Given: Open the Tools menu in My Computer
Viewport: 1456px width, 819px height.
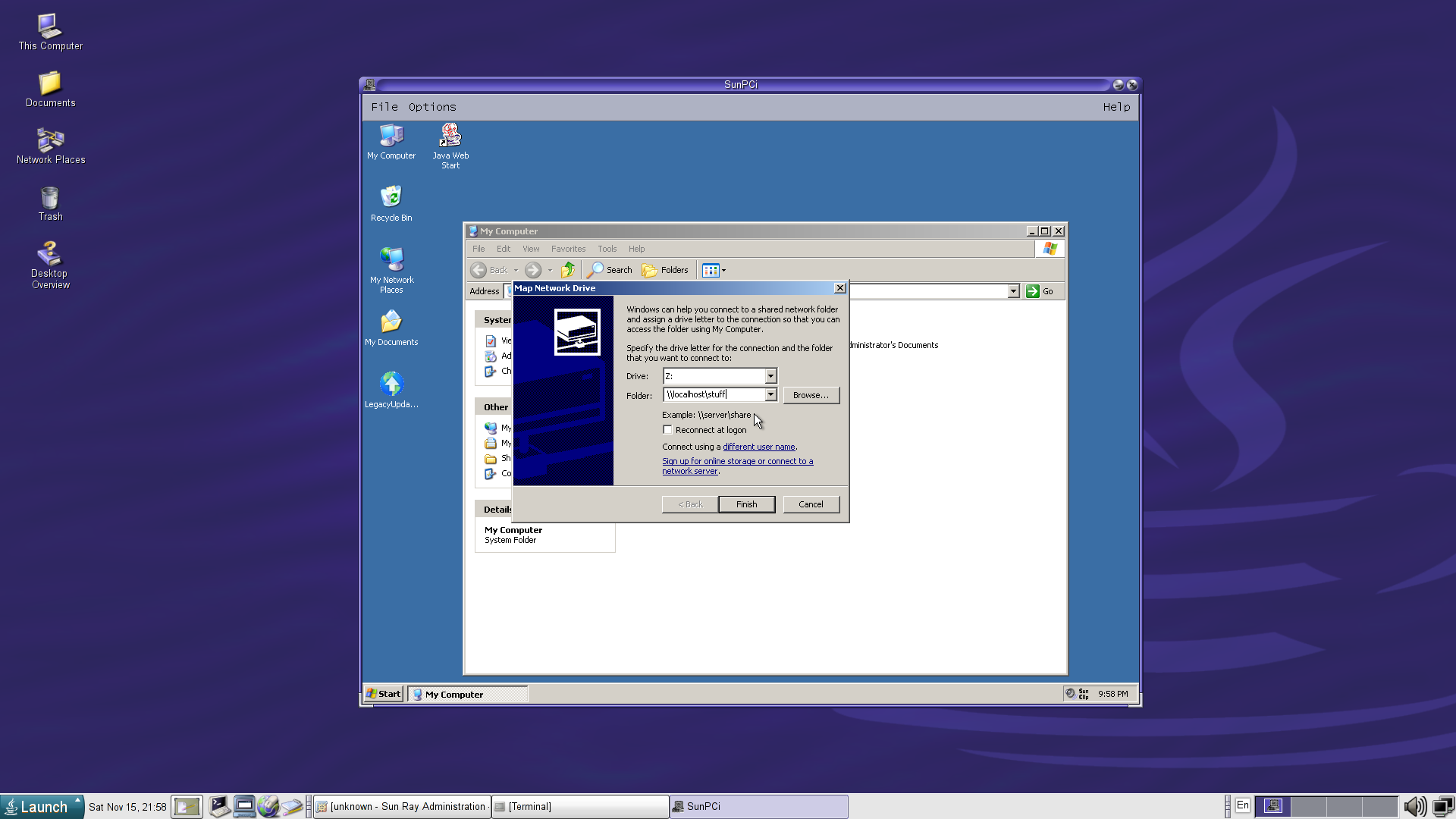Looking at the screenshot, I should point(607,249).
